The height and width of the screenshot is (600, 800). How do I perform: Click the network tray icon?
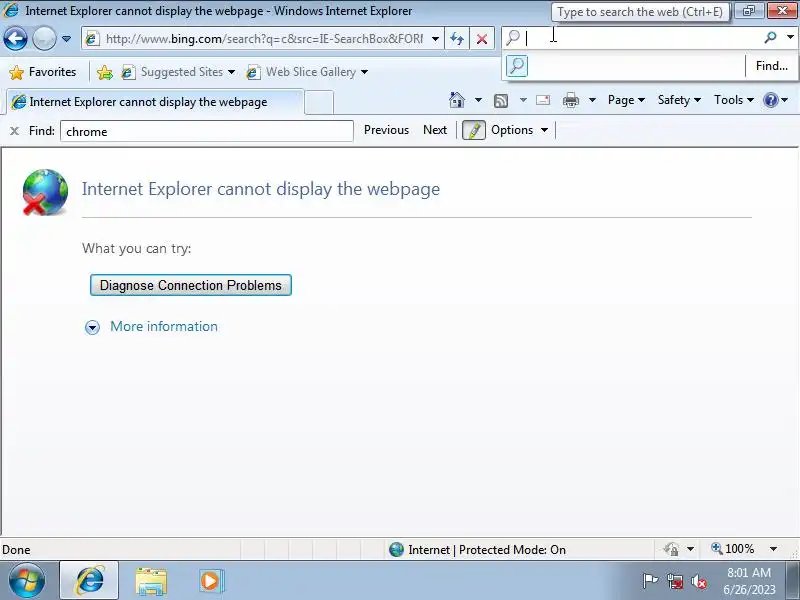coord(675,581)
